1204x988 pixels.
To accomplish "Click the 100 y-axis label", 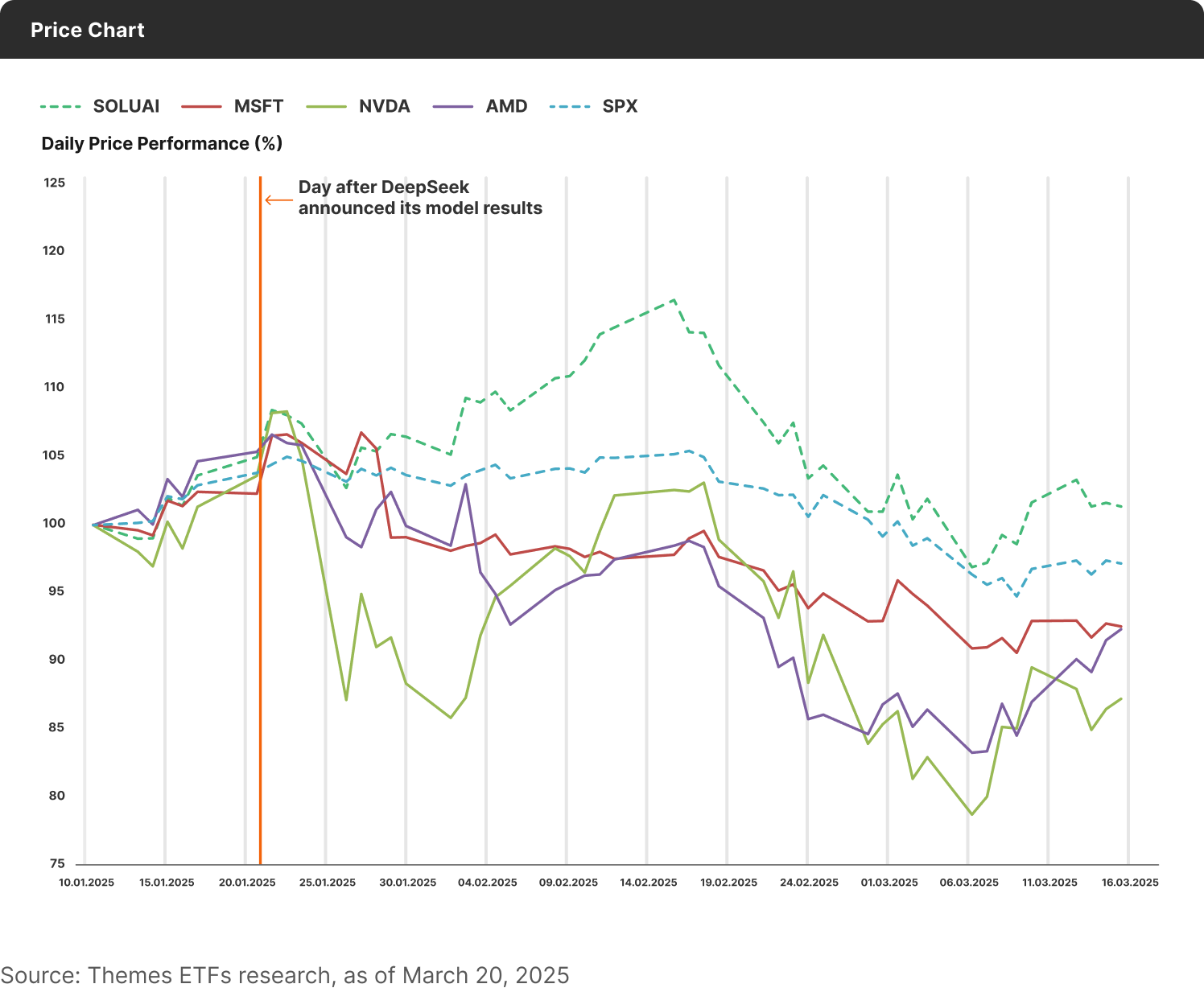I will pos(54,524).
